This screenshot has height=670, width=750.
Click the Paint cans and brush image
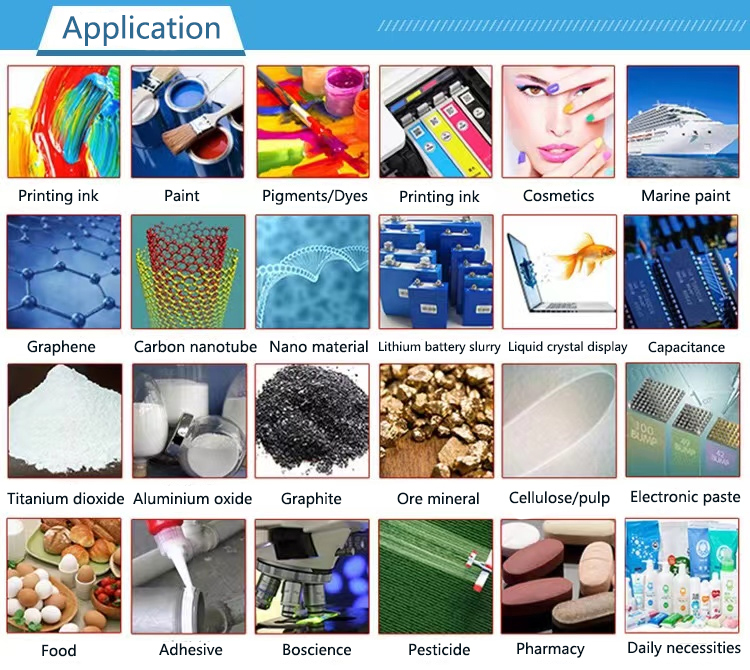click(188, 122)
